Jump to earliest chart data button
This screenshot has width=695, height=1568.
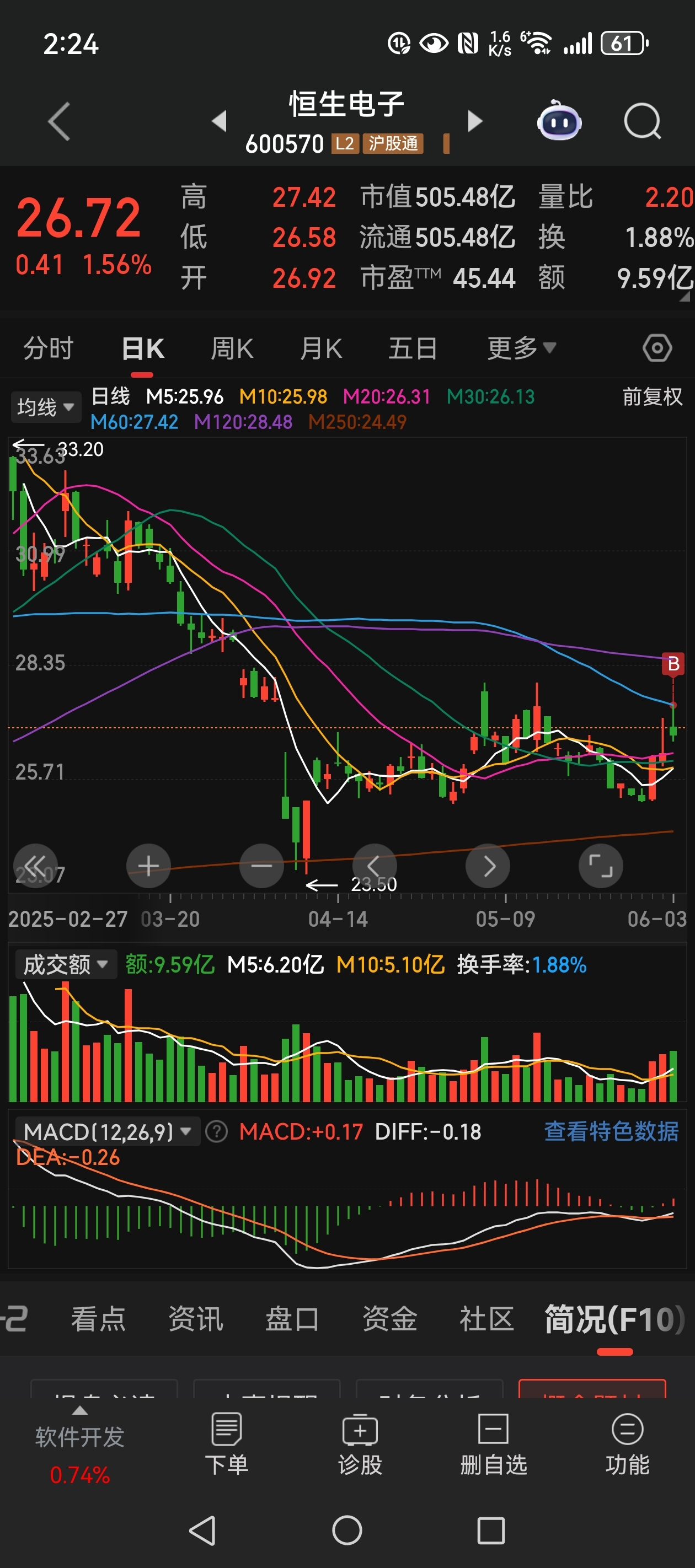coord(35,866)
